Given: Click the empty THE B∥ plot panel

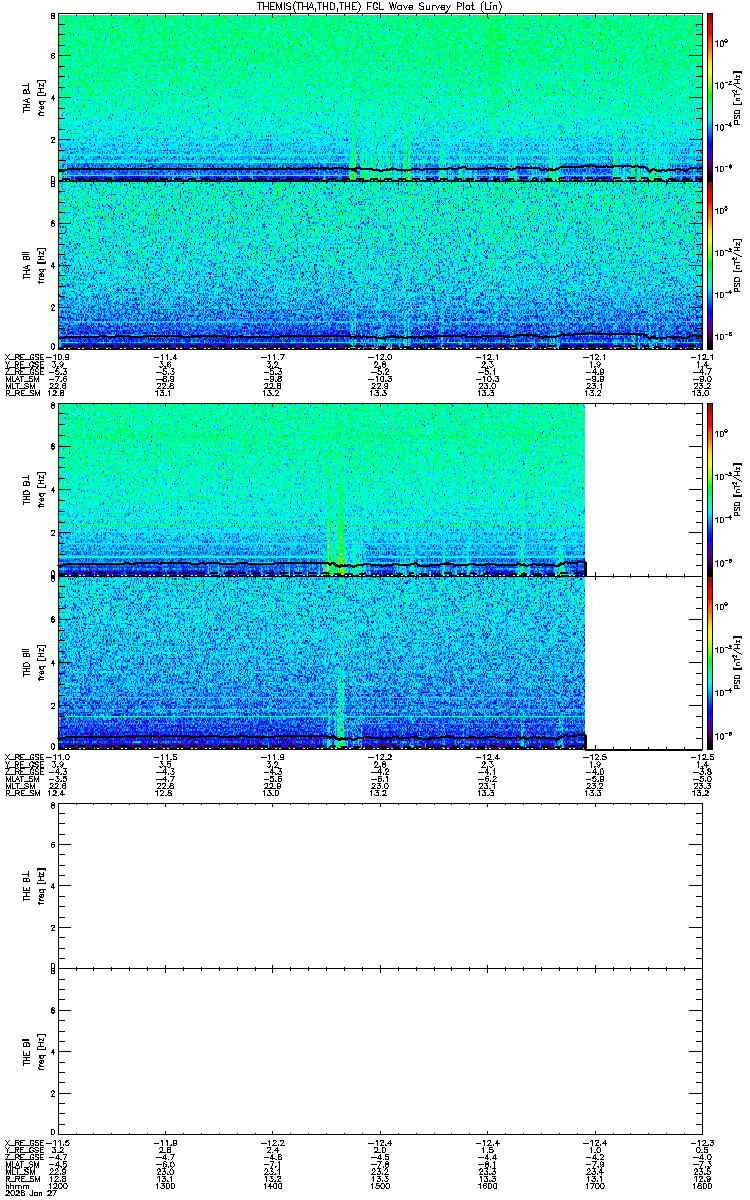Looking at the screenshot, I should pyautogui.click(x=381, y=1049).
